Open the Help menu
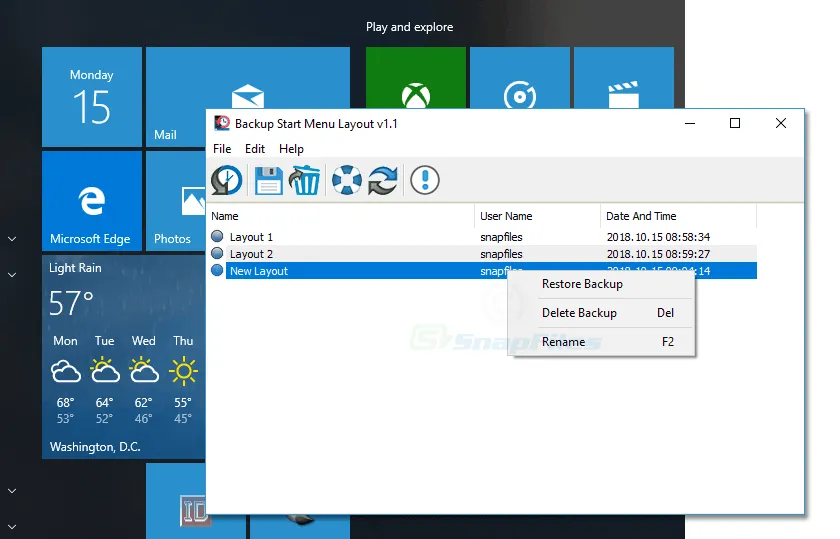This screenshot has width=840, height=539. click(291, 149)
